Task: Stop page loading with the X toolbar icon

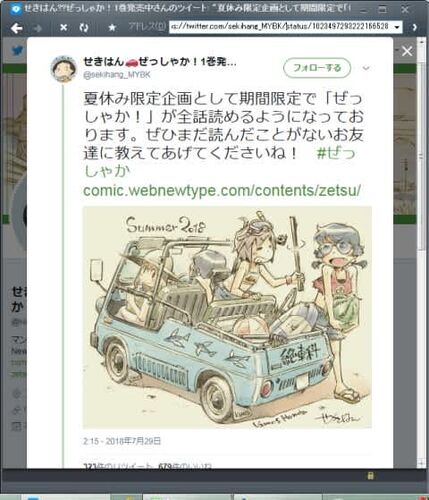Action: click(x=63, y=28)
